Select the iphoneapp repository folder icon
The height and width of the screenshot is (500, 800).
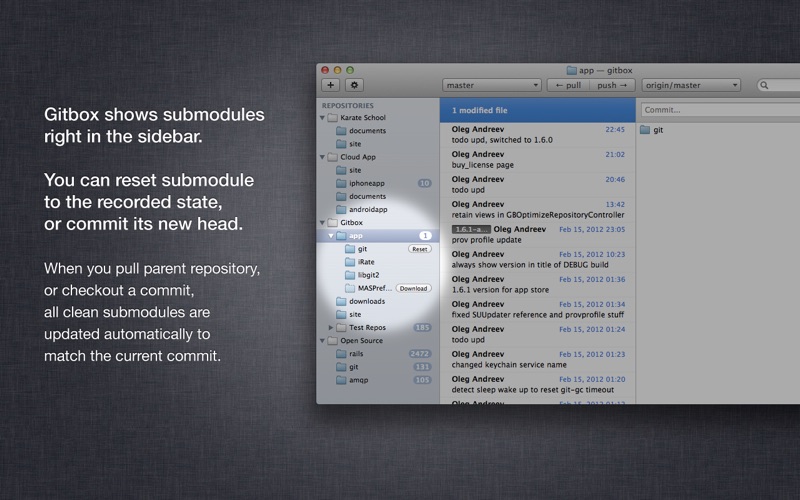coord(341,183)
